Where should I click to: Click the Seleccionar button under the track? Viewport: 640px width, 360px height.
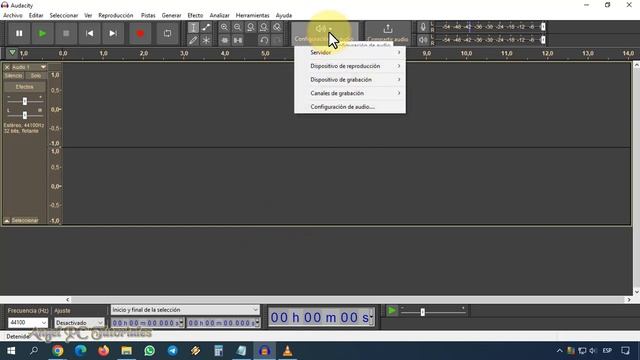point(25,220)
